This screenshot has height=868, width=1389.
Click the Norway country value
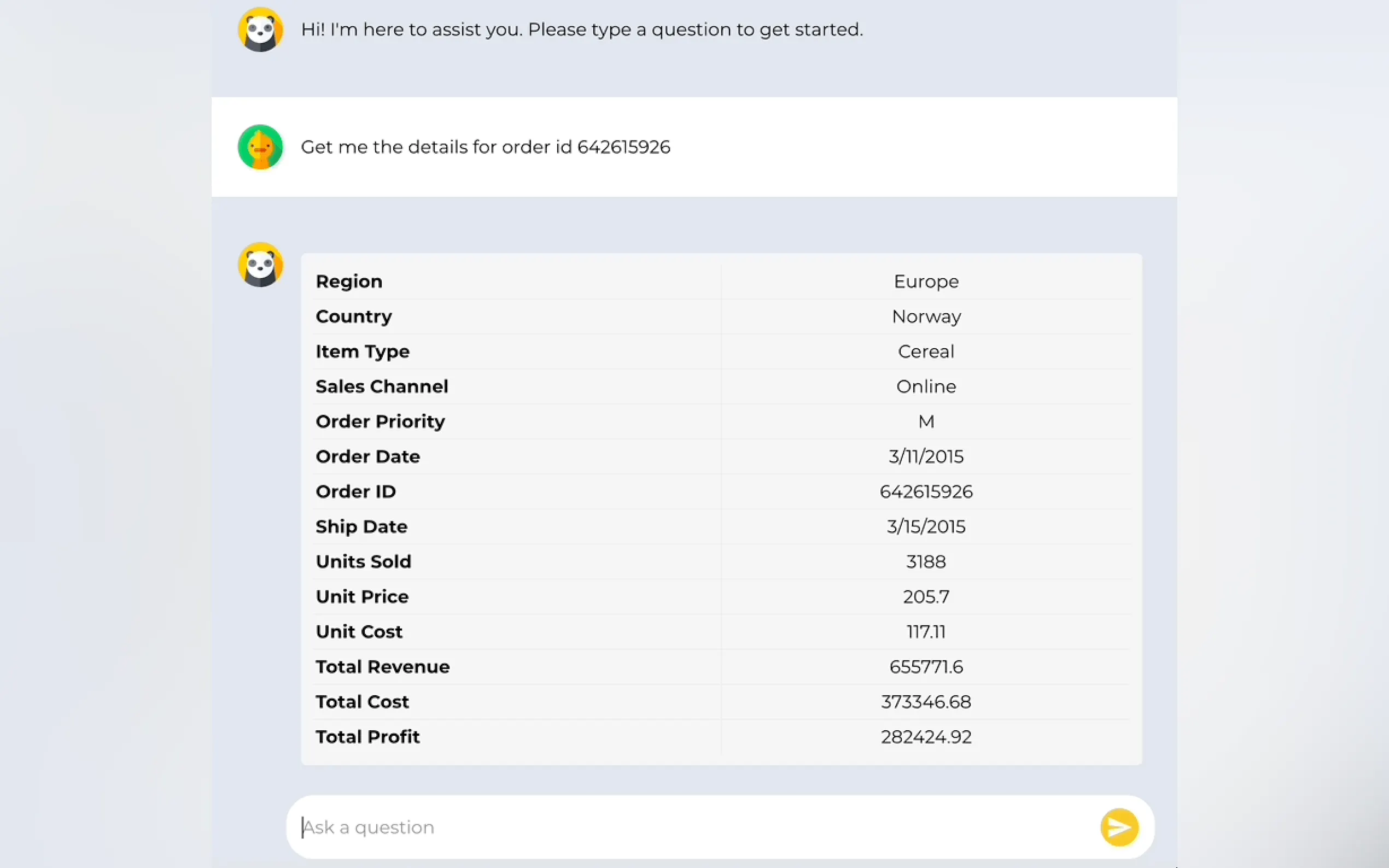click(x=926, y=316)
